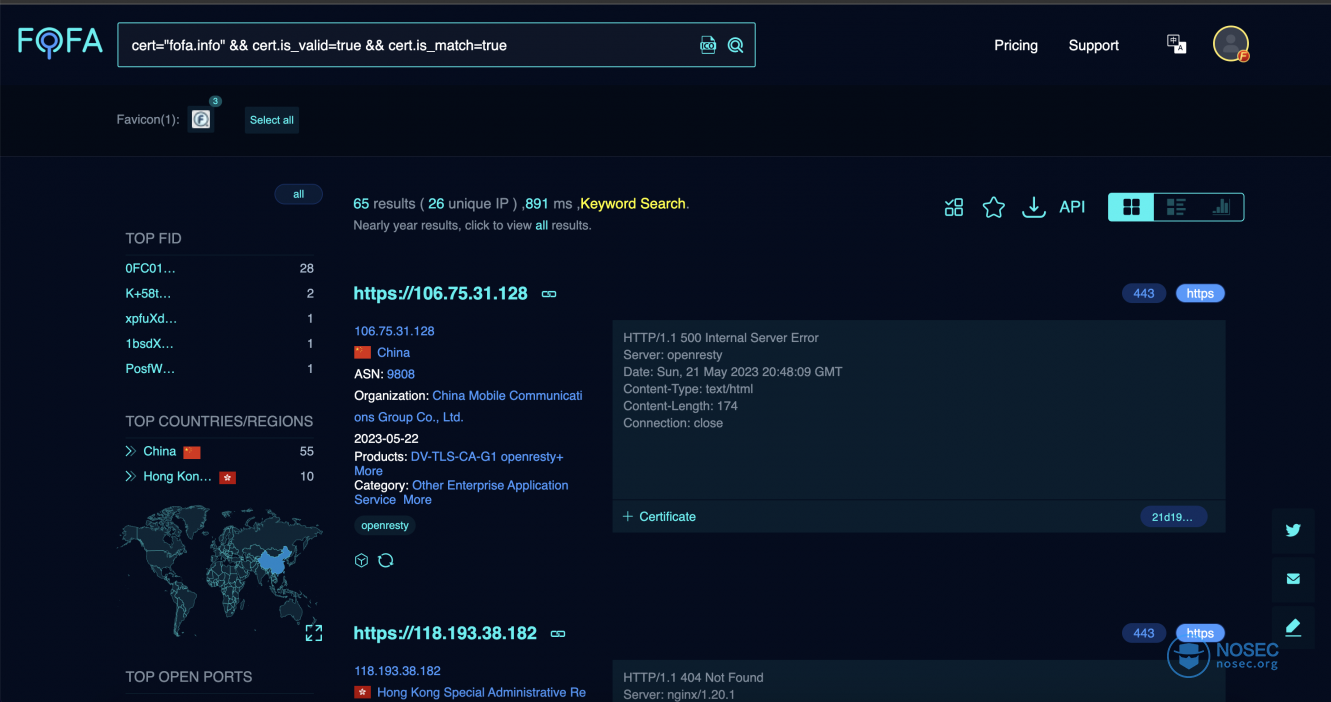Screen dimensions: 1331x702
Task: Open China Mobile Communications organization link
Action: (469, 406)
